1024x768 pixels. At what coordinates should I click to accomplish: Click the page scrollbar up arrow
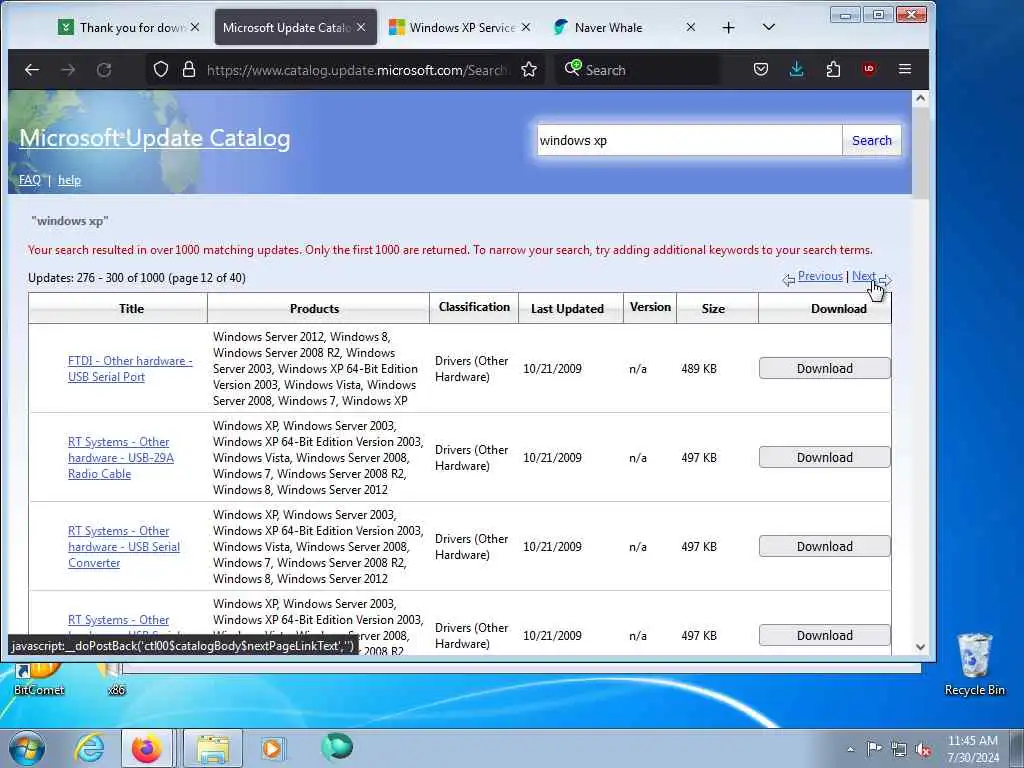(920, 98)
